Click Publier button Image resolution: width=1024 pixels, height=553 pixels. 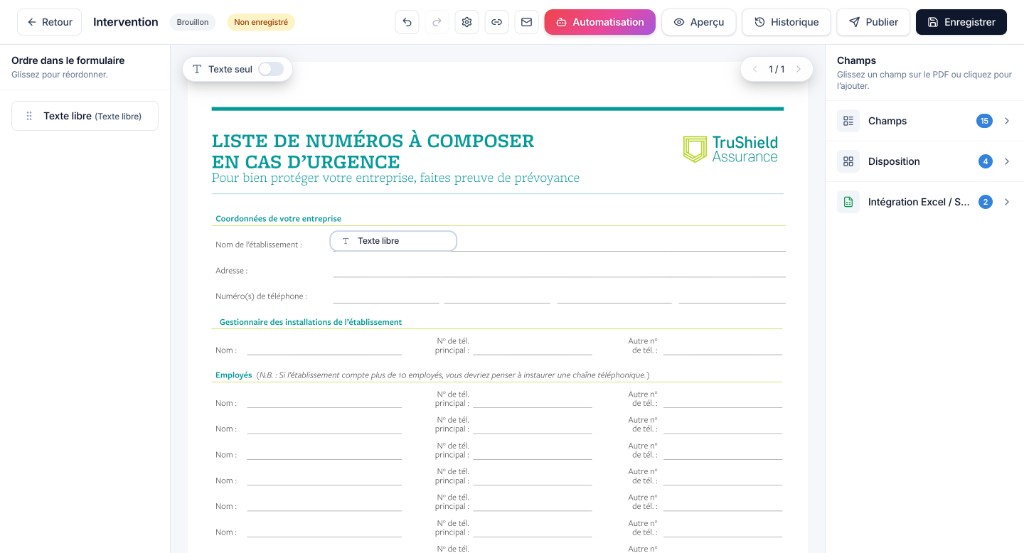[873, 22]
